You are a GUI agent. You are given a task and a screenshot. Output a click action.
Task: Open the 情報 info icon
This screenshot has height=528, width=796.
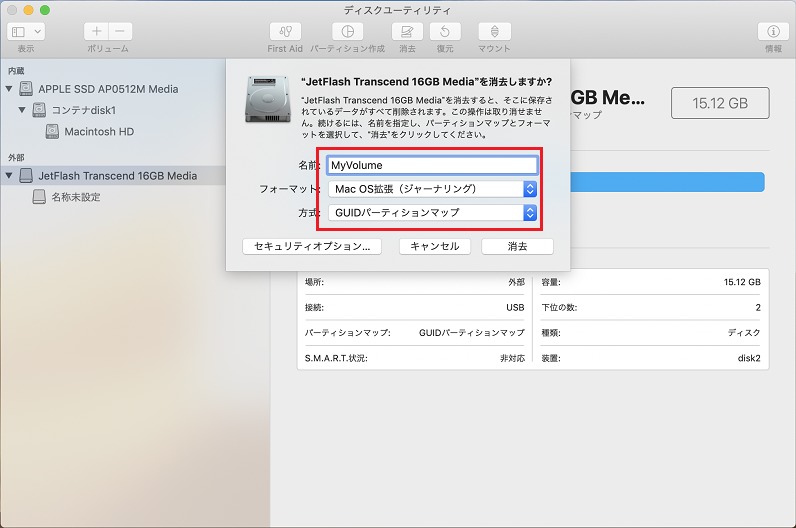[773, 31]
